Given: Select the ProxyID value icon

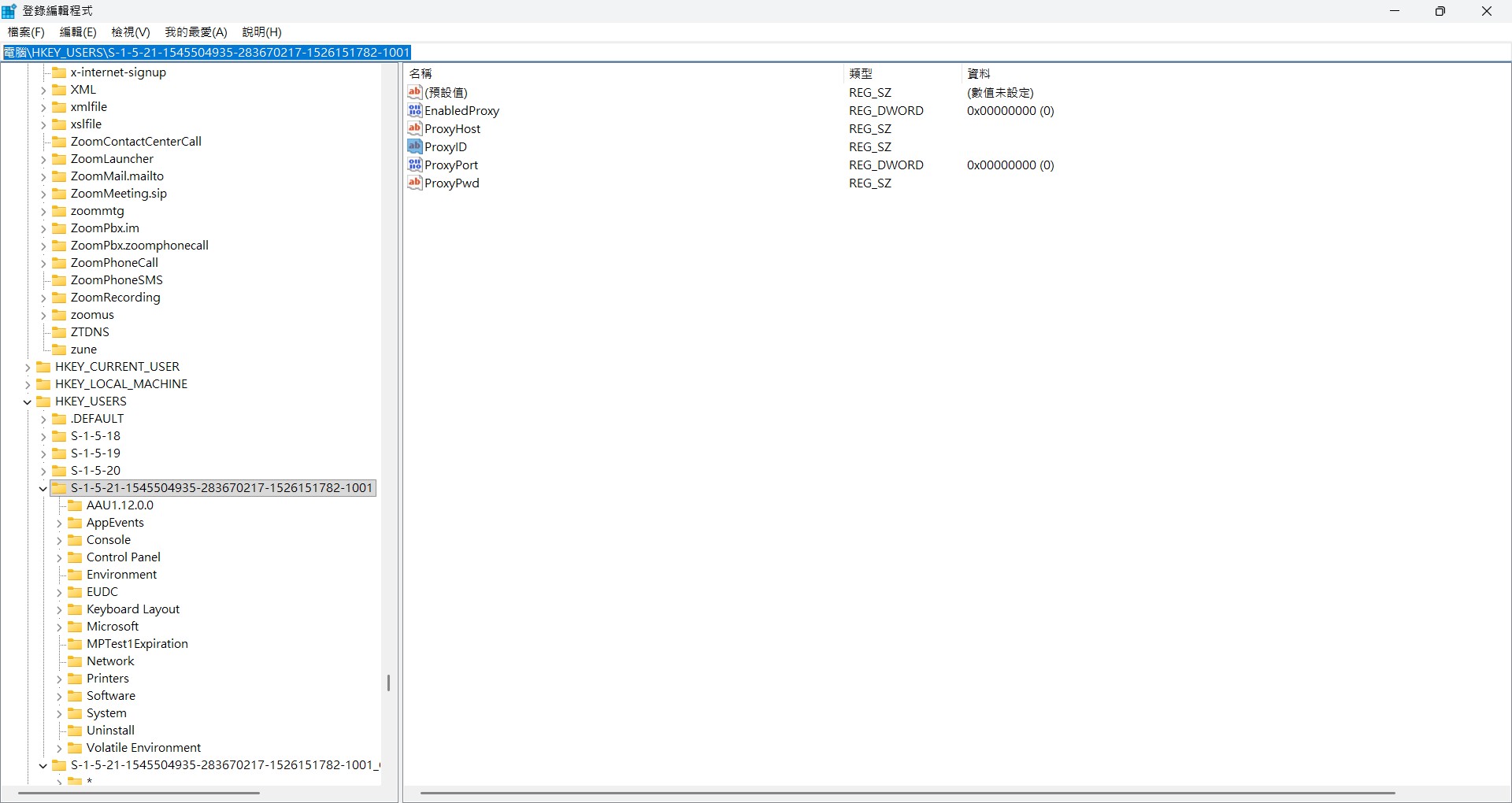Looking at the screenshot, I should coord(415,146).
